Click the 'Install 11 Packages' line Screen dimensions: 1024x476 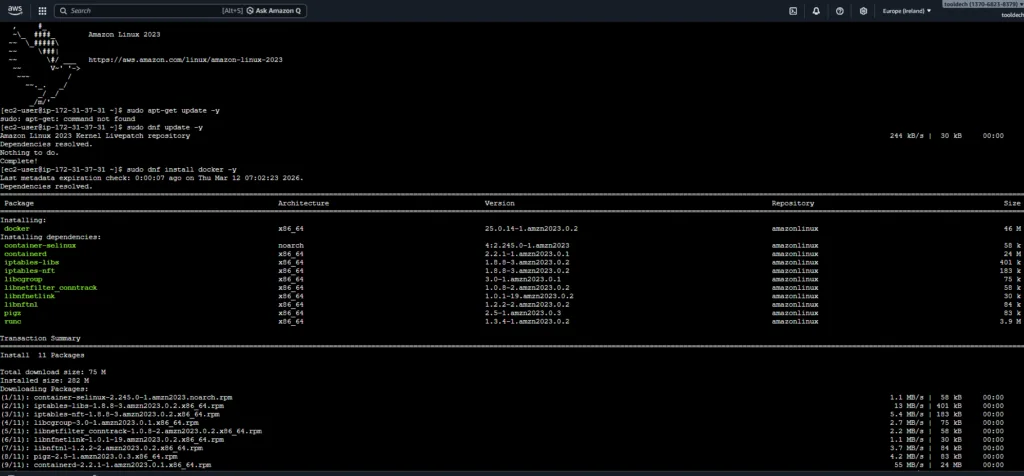[x=42, y=355]
